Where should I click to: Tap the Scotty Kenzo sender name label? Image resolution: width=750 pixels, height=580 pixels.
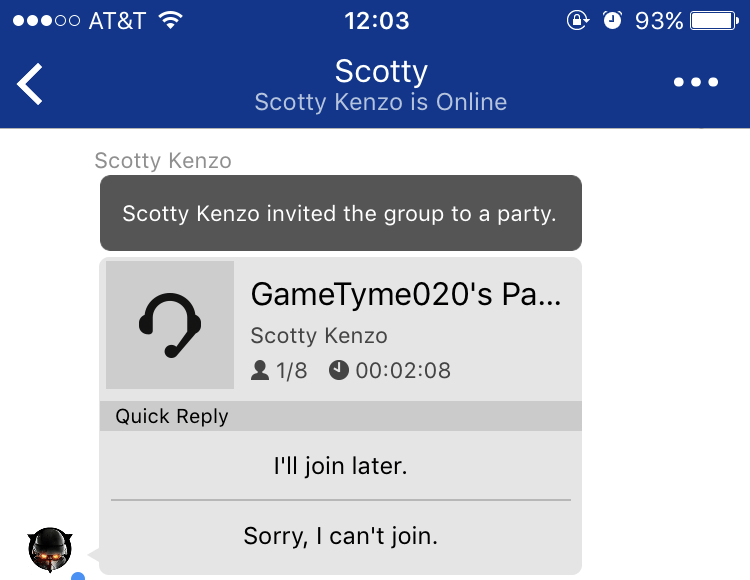tap(163, 161)
